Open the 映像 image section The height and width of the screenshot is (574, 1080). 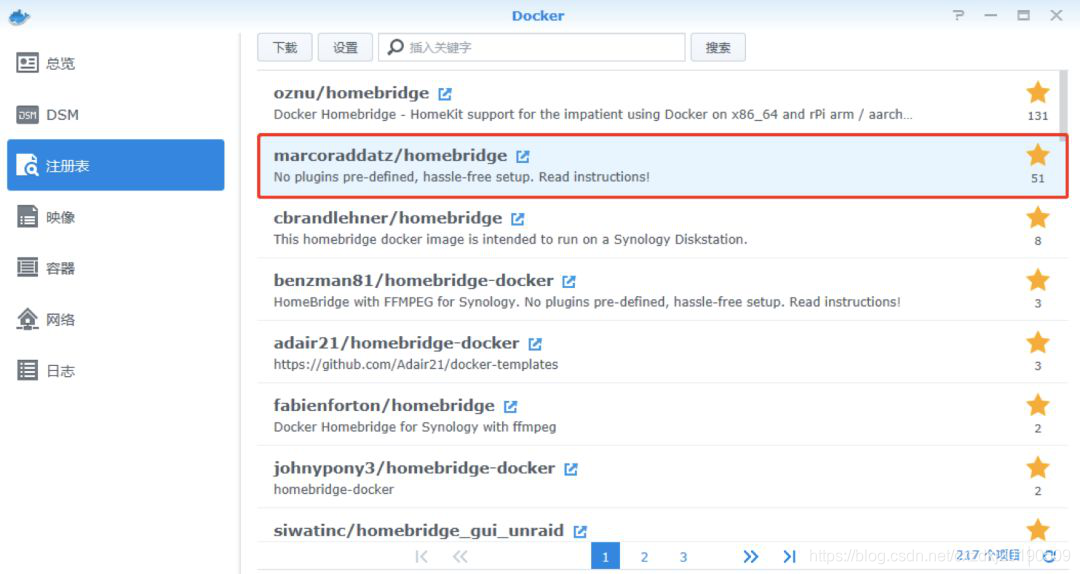[x=116, y=217]
